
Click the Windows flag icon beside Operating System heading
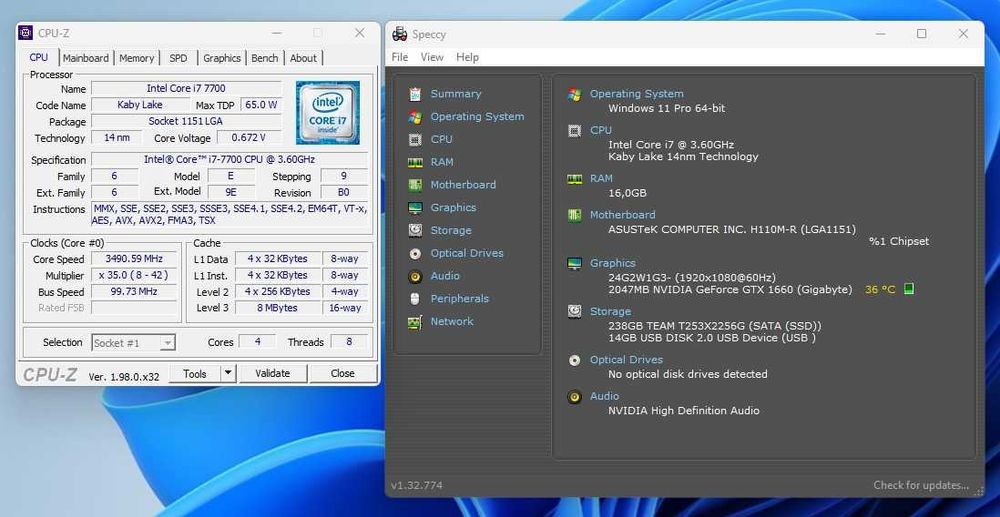(575, 94)
